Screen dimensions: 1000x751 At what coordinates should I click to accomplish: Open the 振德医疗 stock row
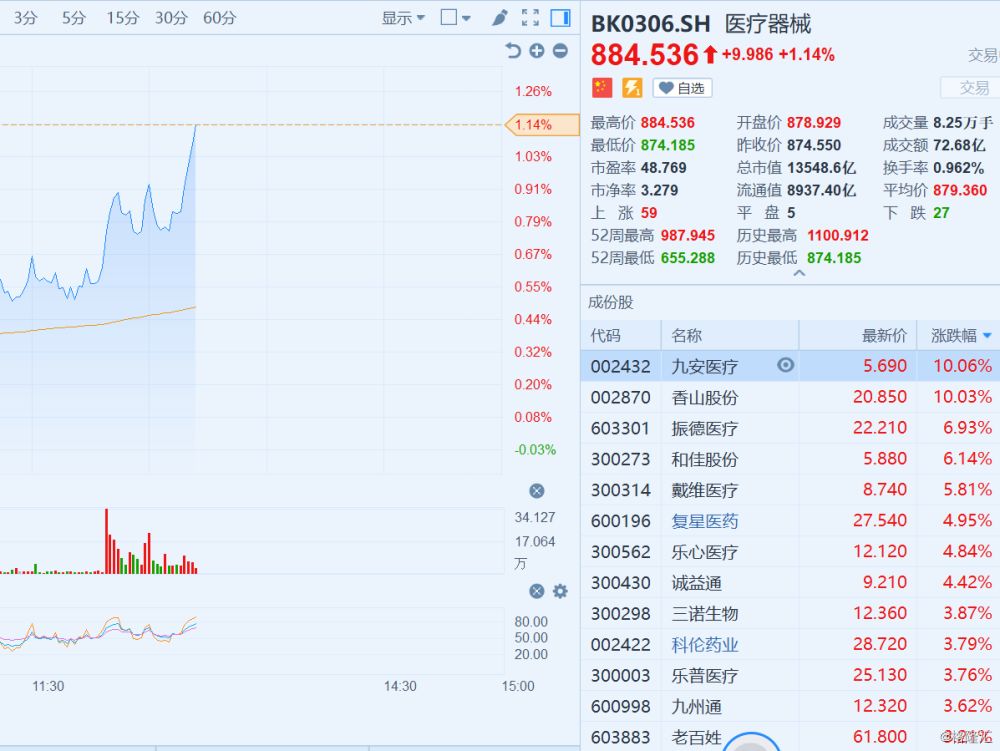pyautogui.click(x=790, y=428)
